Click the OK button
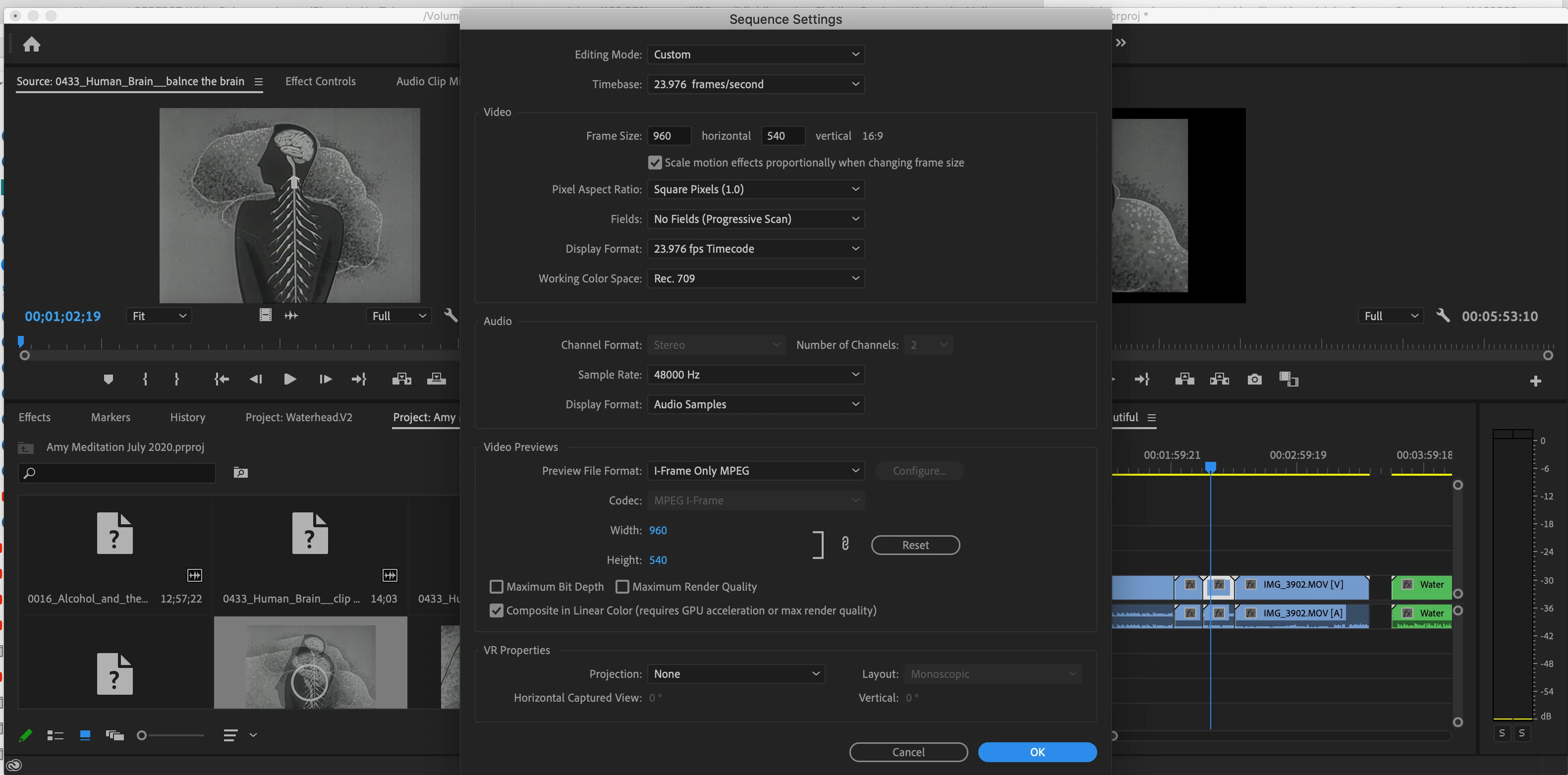The height and width of the screenshot is (775, 1568). pyautogui.click(x=1037, y=752)
